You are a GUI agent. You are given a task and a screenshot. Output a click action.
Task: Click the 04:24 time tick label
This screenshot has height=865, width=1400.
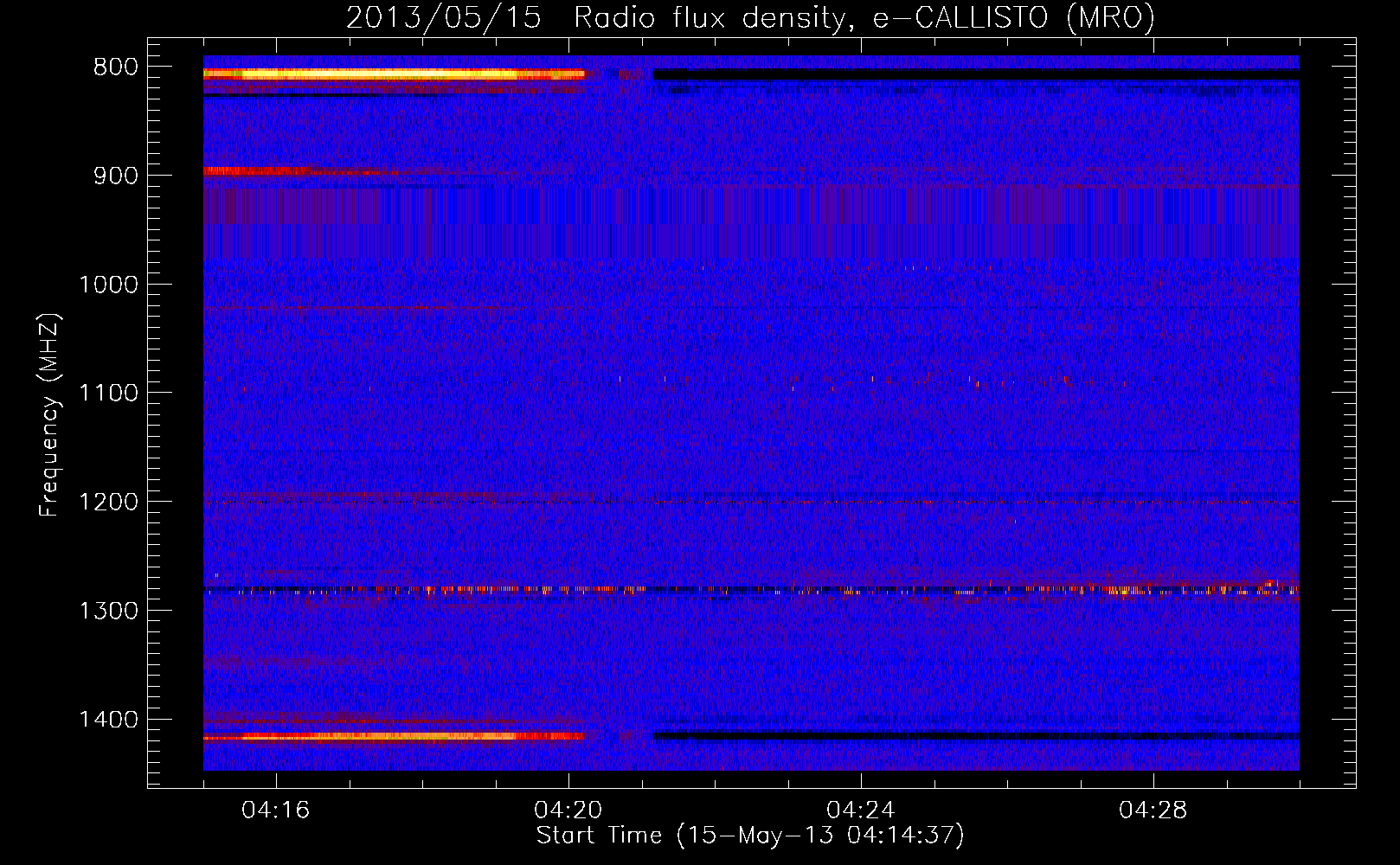(861, 811)
